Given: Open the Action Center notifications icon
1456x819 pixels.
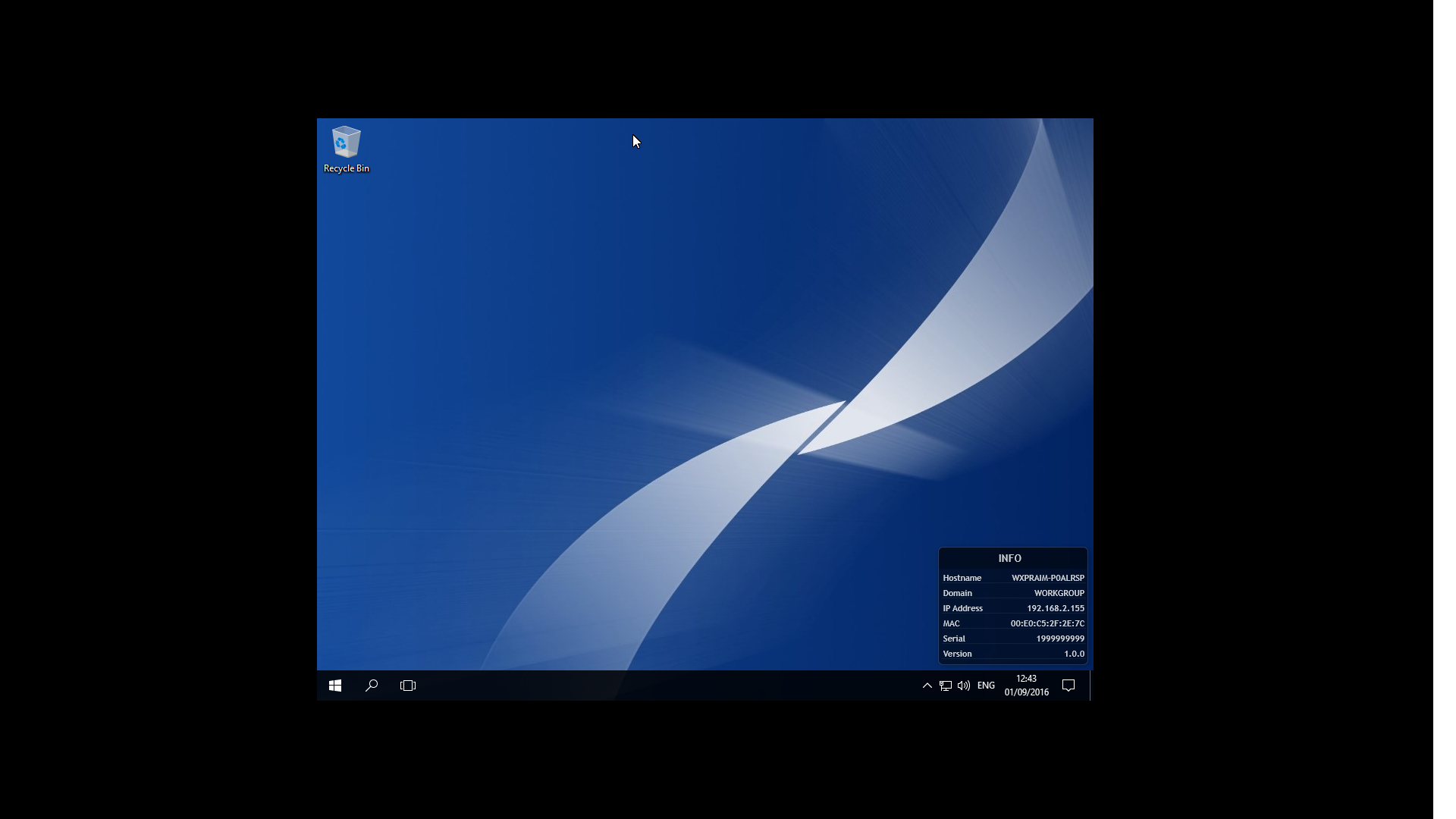Looking at the screenshot, I should pyautogui.click(x=1068, y=686).
